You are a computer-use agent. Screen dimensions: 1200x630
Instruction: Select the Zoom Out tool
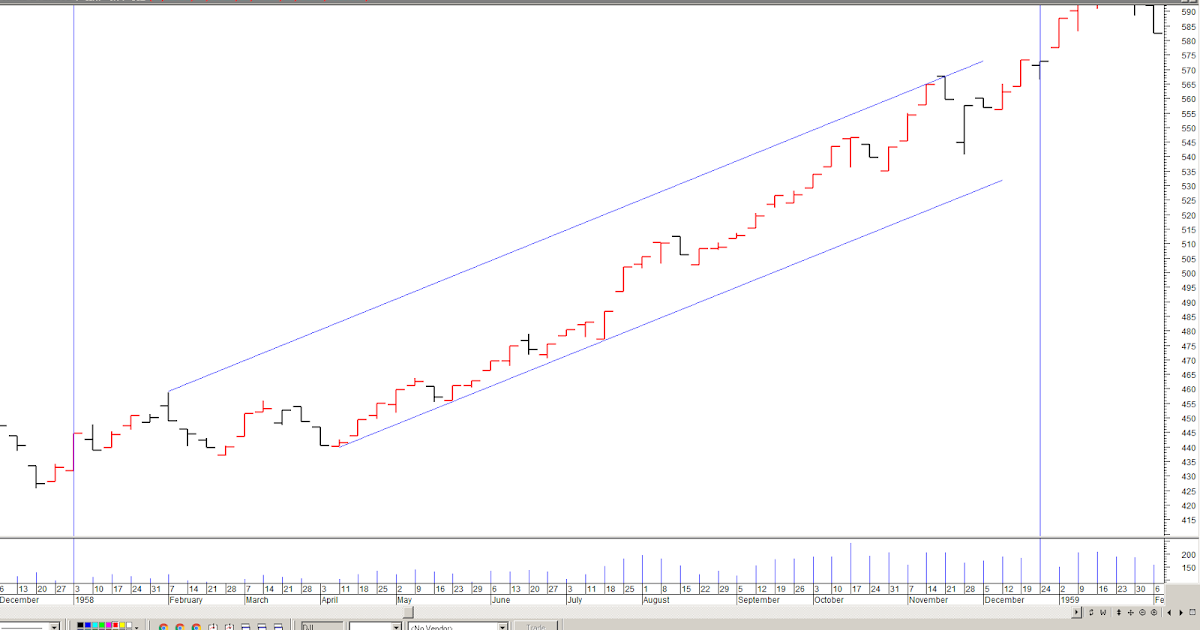click(x=1143, y=612)
